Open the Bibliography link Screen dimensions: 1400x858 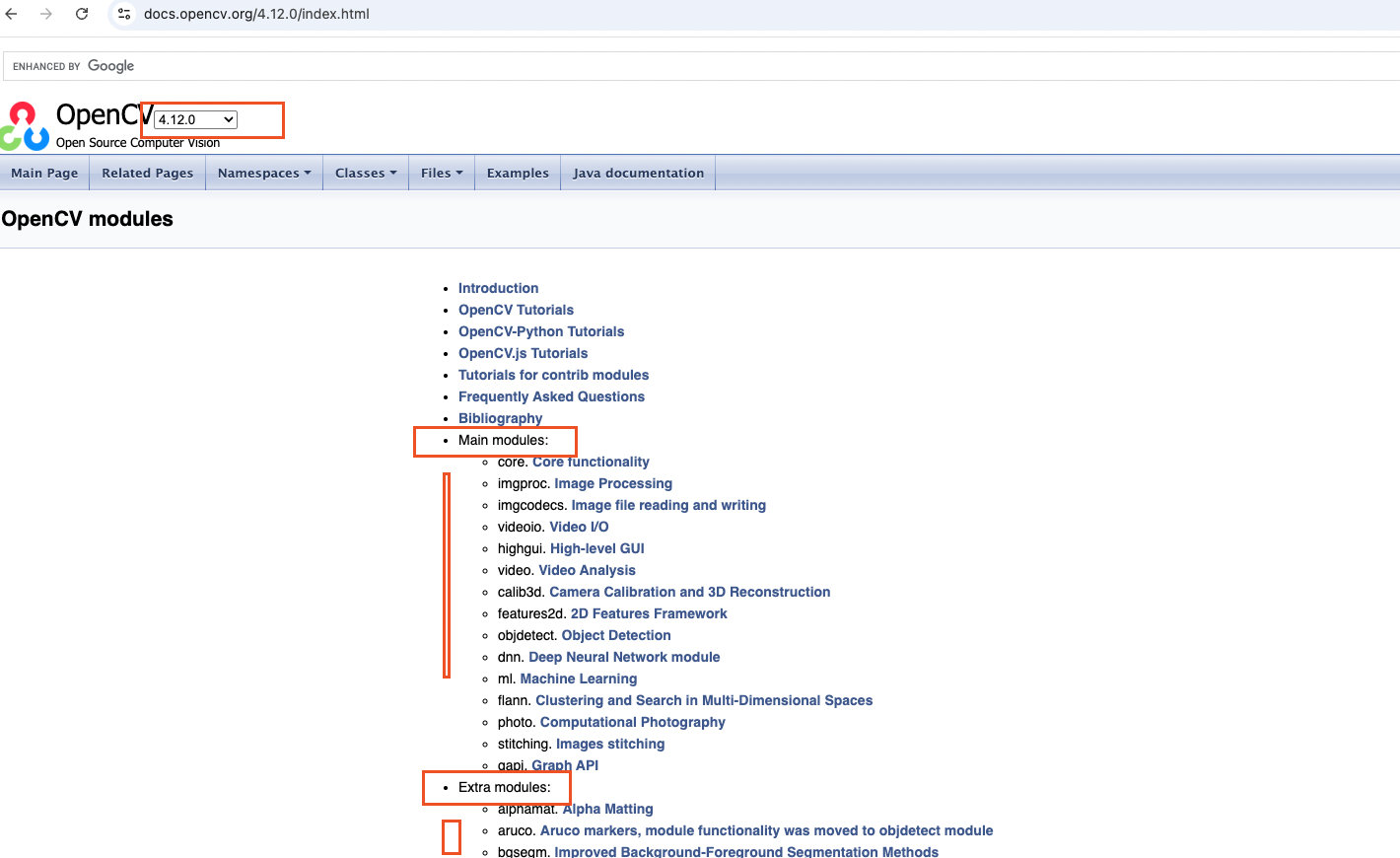pyautogui.click(x=500, y=418)
